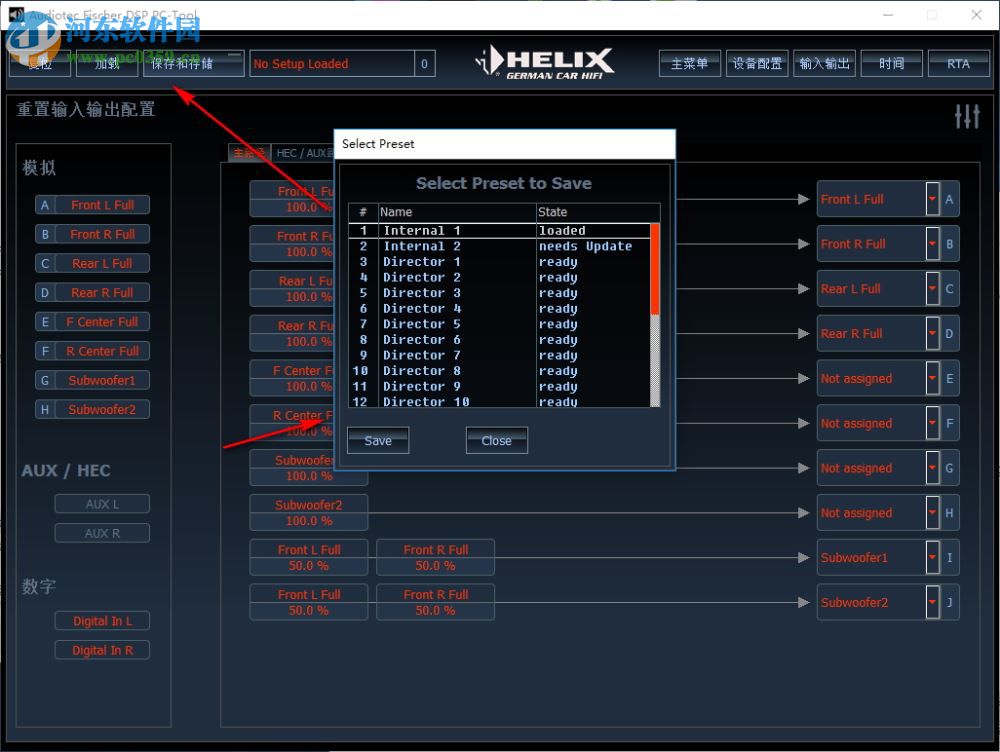
Task: Open the equalizer settings icon top right
Action: click(967, 115)
